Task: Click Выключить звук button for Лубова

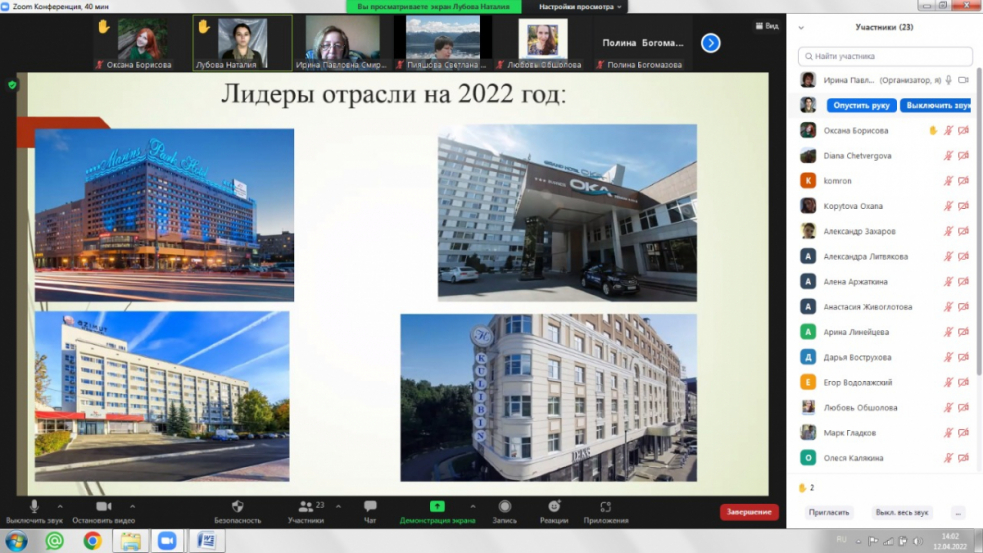Action: 936,105
